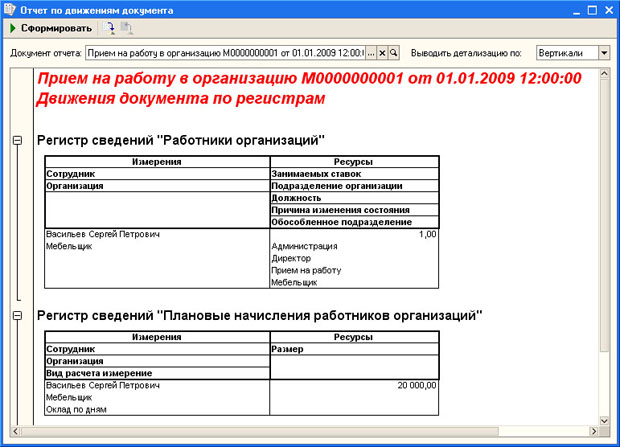Click the Администрация value
Viewport: 620px width, 447px height.
pos(304,246)
